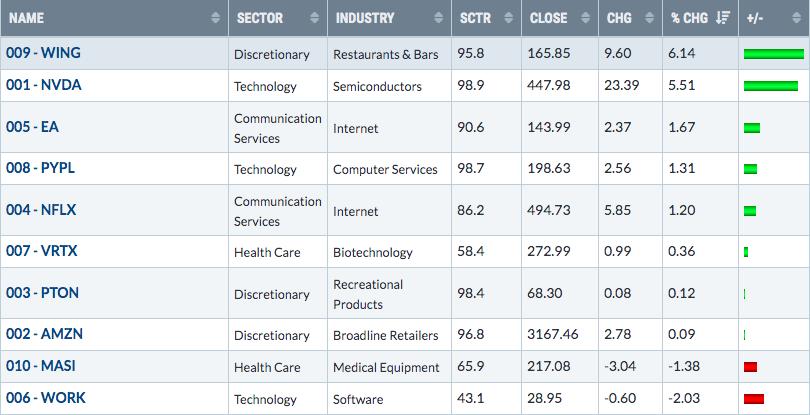Click the CLOSE column sort arrows icon
Image resolution: width=810 pixels, height=415 pixels.
[585, 18]
